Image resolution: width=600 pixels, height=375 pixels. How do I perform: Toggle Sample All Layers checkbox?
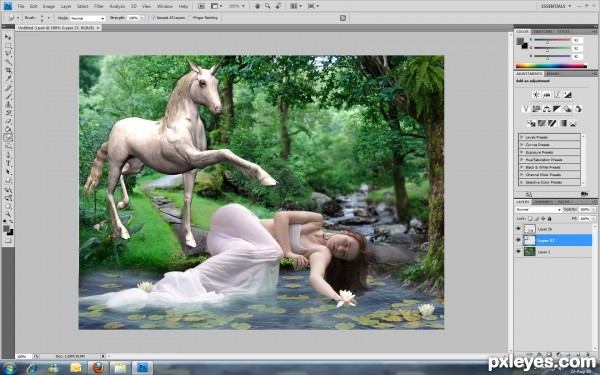tap(154, 18)
